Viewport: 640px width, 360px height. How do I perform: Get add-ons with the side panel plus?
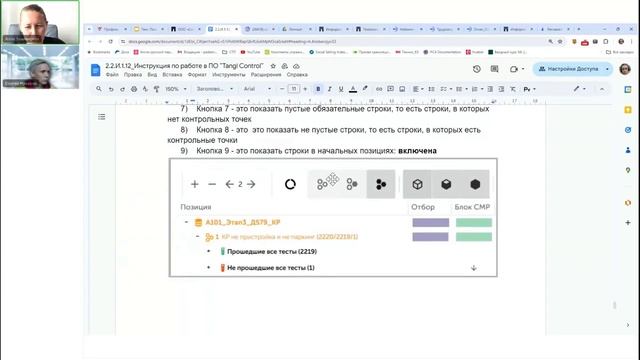628,223
